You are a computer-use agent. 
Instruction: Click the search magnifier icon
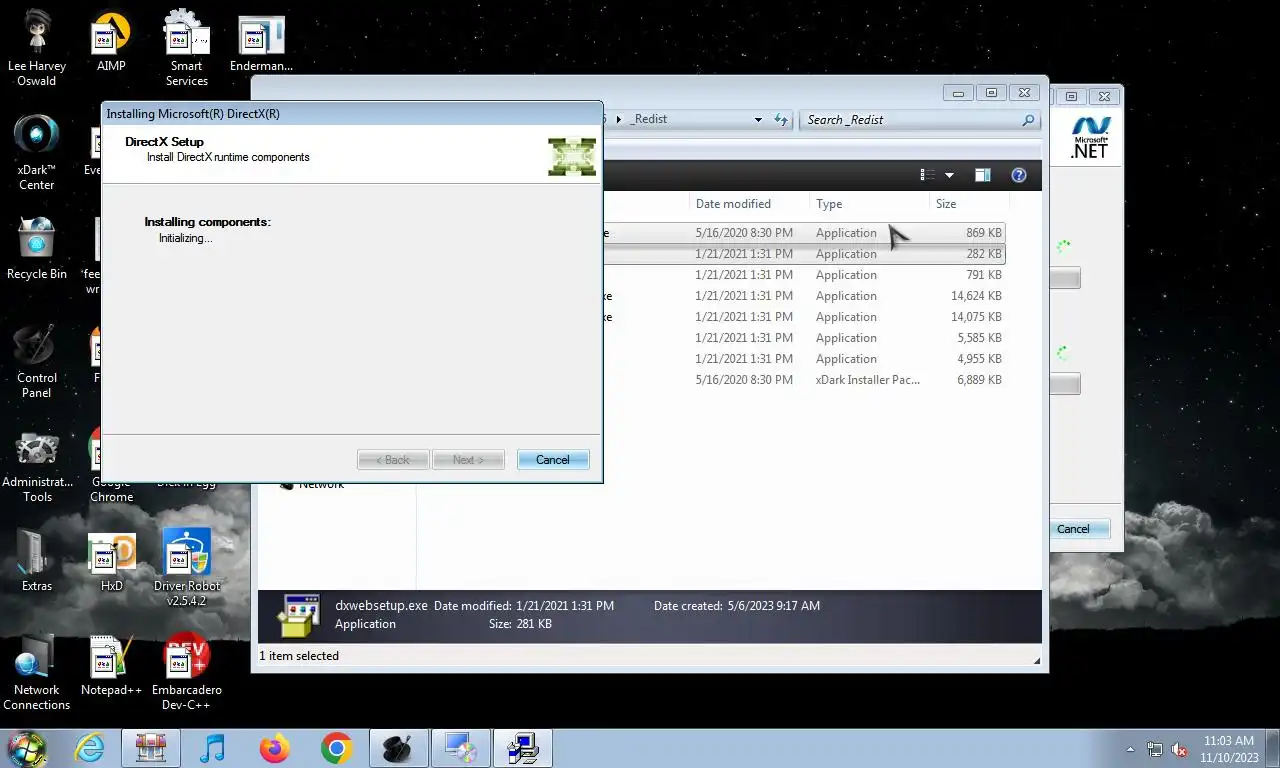1027,120
